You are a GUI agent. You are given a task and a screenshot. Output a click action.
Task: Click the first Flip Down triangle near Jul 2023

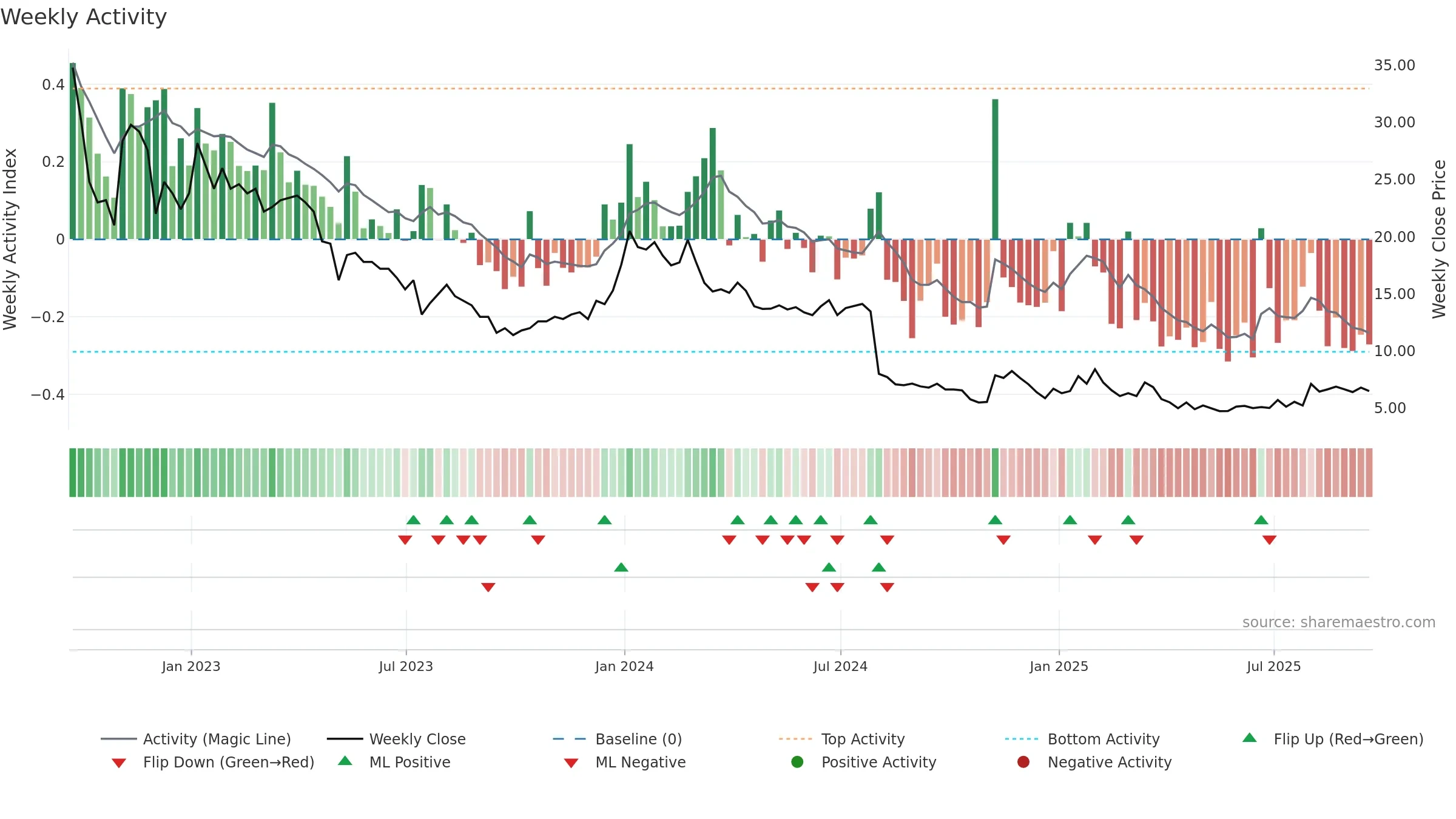[x=405, y=540]
